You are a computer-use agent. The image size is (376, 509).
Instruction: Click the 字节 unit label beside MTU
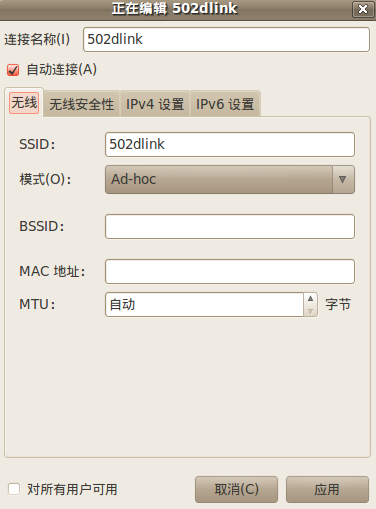[338, 305]
